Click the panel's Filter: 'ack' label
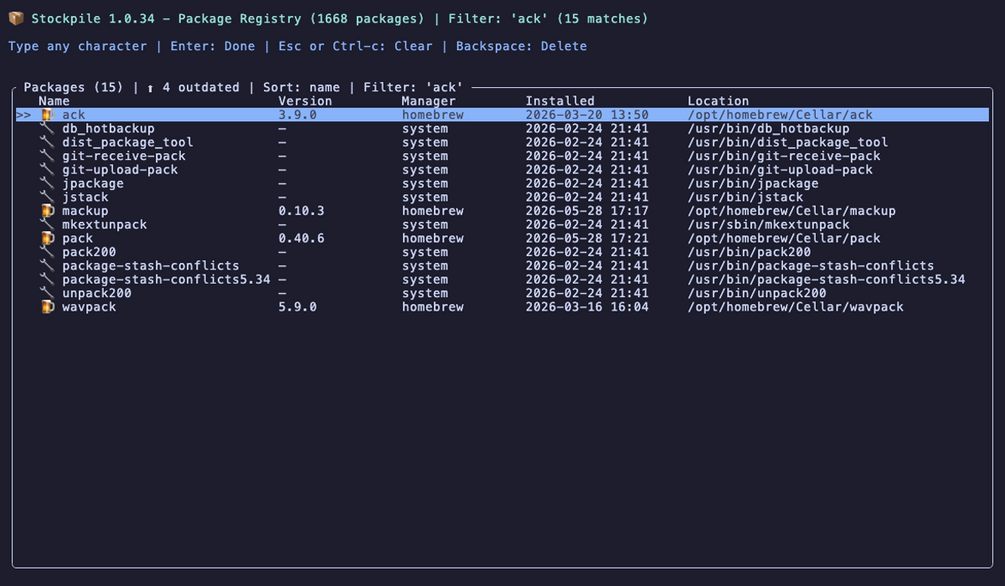Viewport: 1005px width, 586px height. pyautogui.click(x=413, y=87)
